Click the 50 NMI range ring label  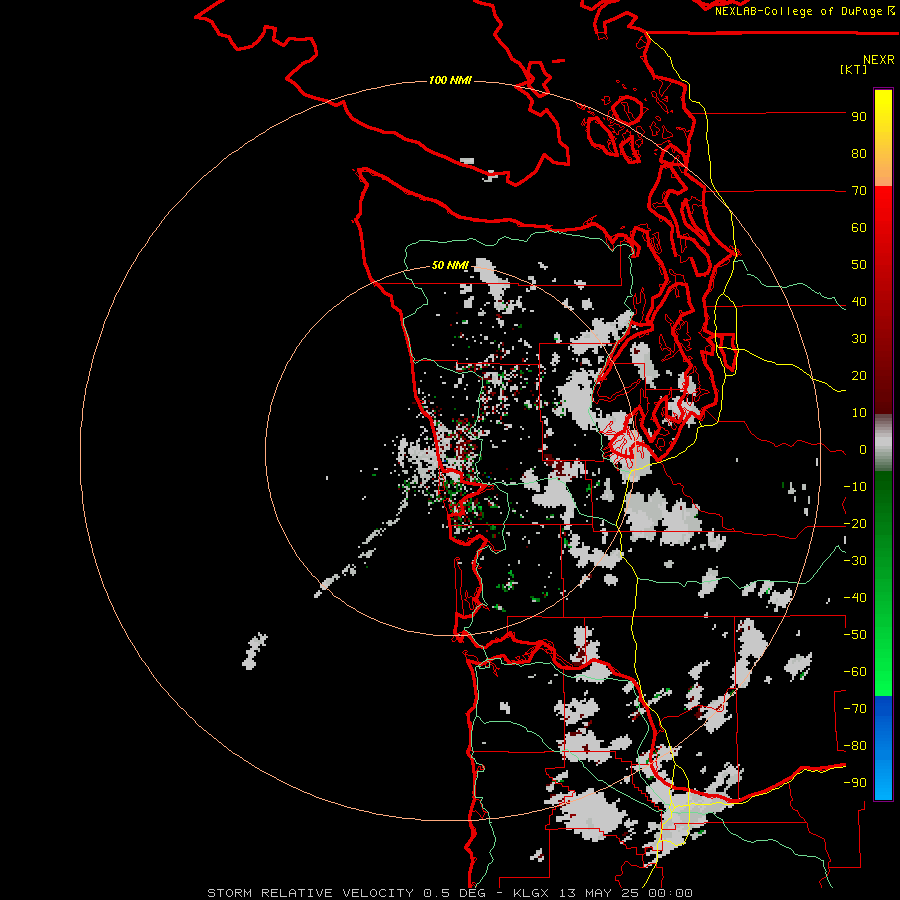451,265
